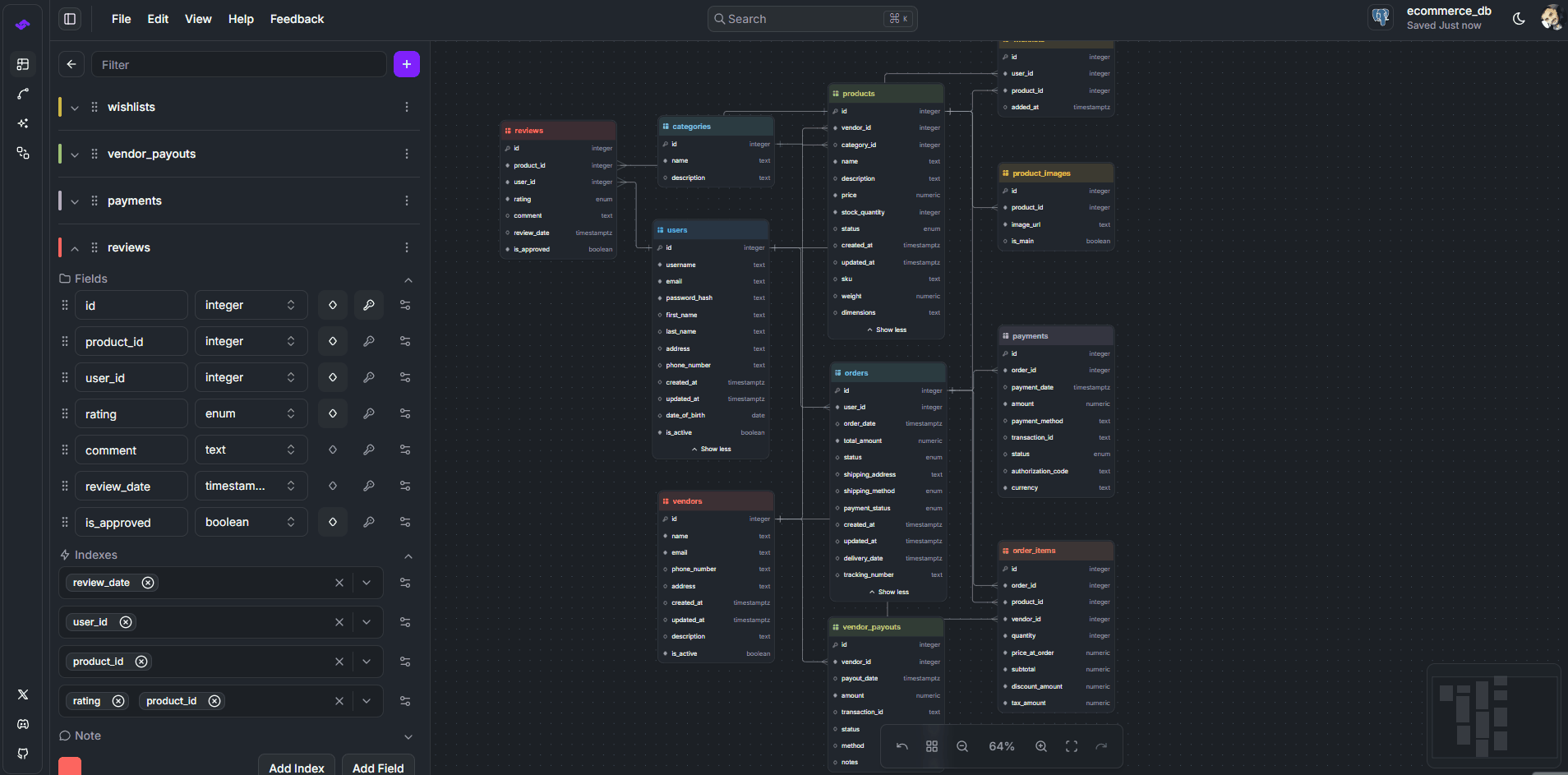The width and height of the screenshot is (1568, 775).
Task: Click the zoom out magnifier icon
Action: [x=962, y=746]
